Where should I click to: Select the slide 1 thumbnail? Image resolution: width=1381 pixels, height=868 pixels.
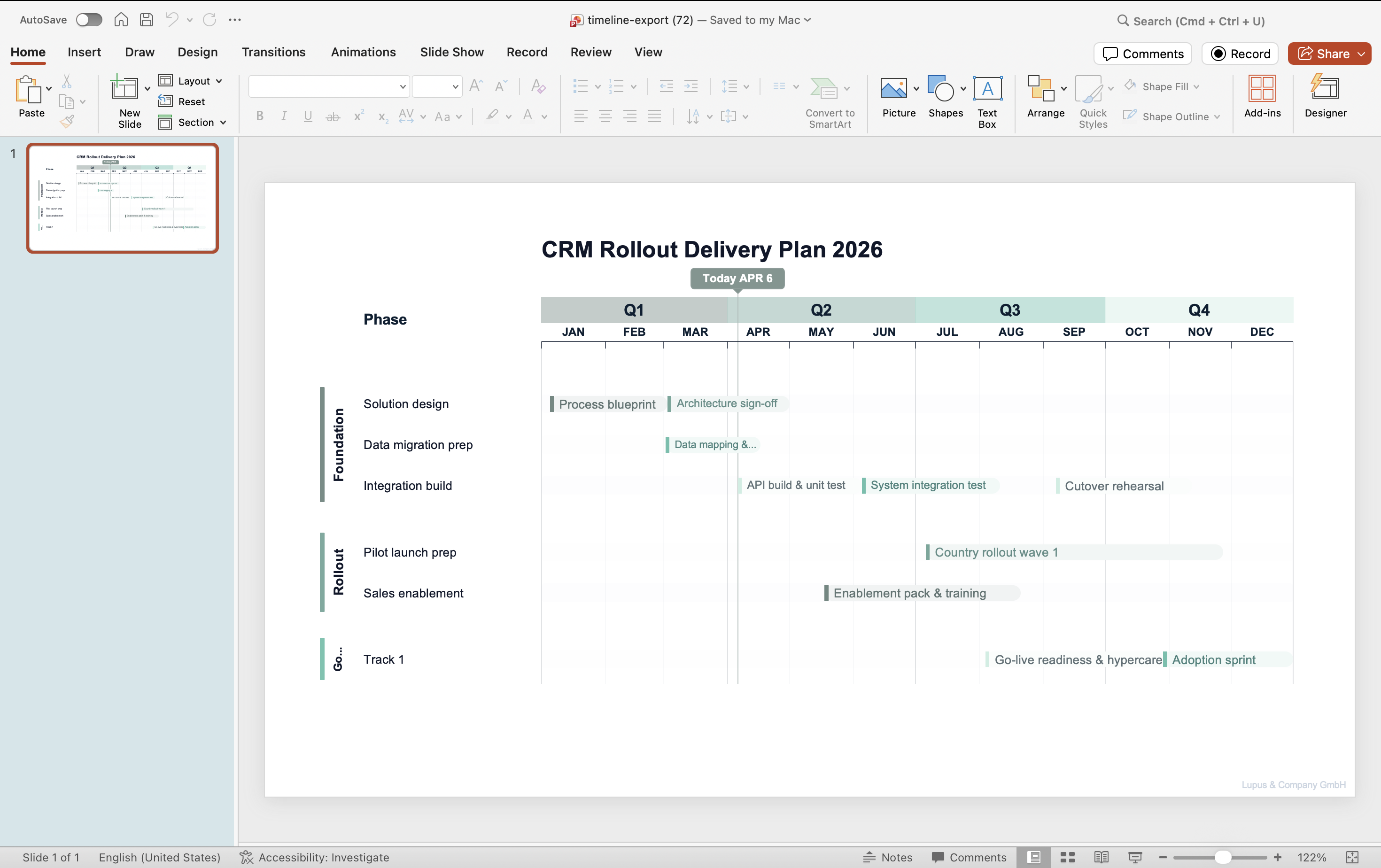point(122,198)
